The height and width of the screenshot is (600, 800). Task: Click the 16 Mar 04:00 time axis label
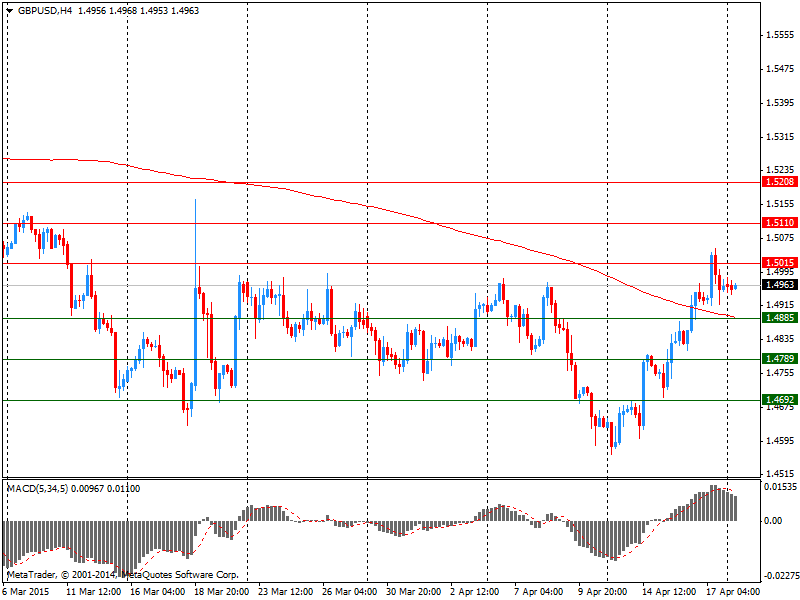click(158, 592)
